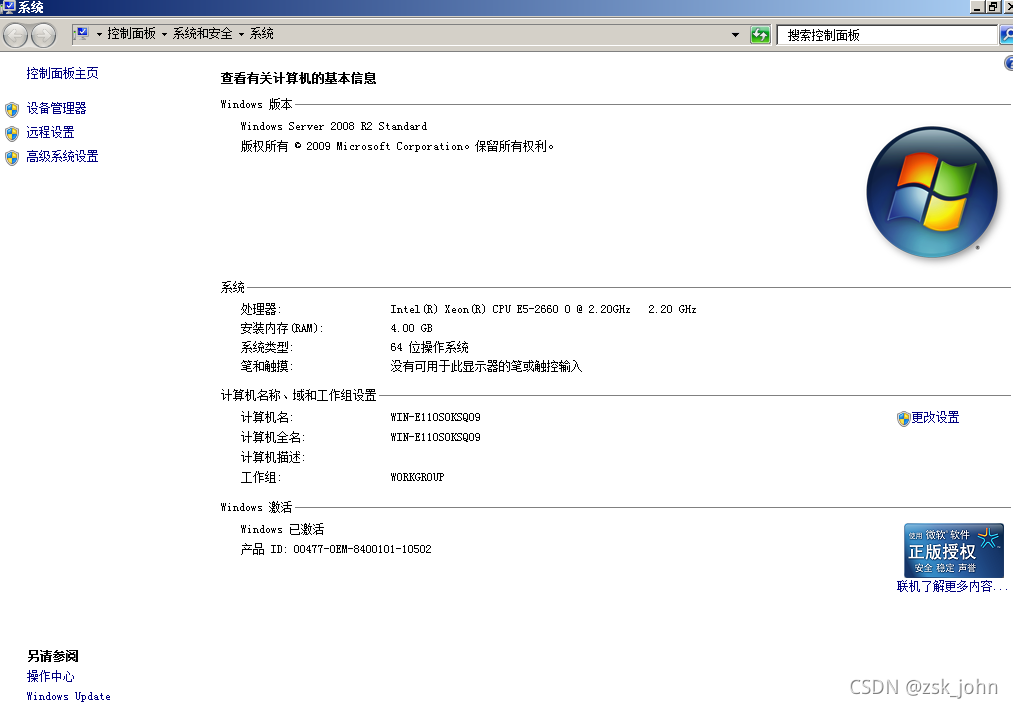Expand dropdown arrow before 系统和安全 breadcrumb

click(x=164, y=34)
